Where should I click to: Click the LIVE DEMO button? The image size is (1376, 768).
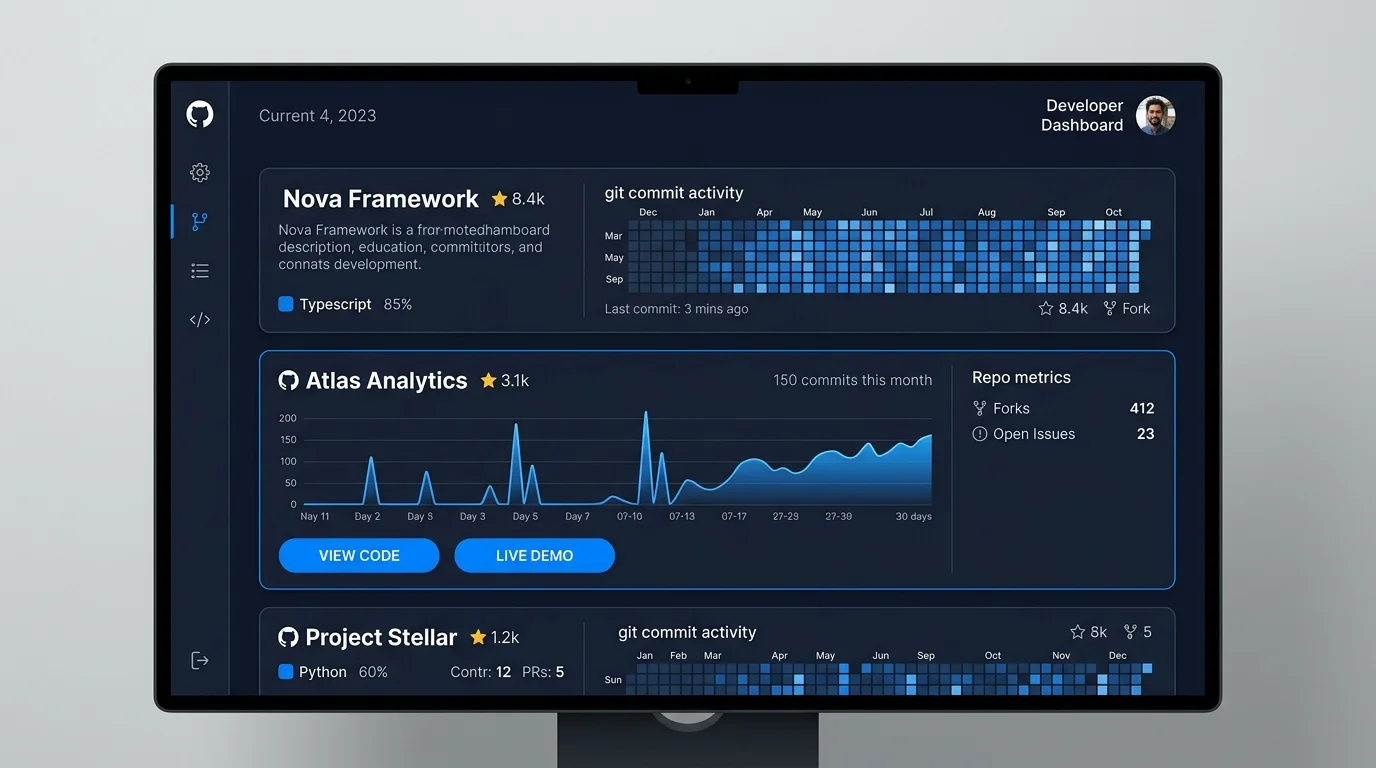(535, 555)
